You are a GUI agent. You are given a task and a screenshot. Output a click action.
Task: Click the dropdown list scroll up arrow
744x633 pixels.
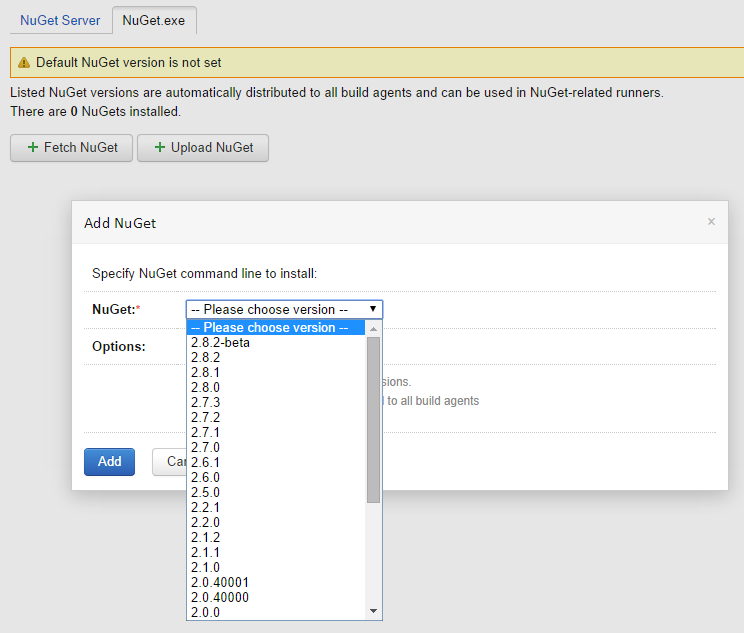point(373,328)
